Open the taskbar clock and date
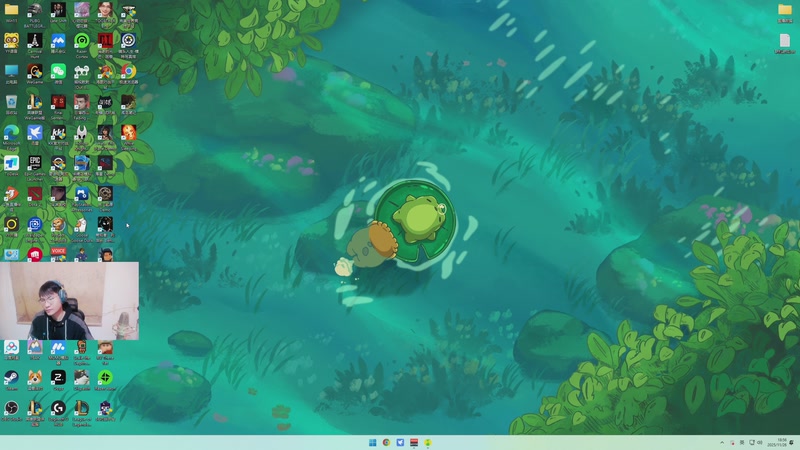Image resolution: width=800 pixels, height=450 pixels. click(778, 442)
